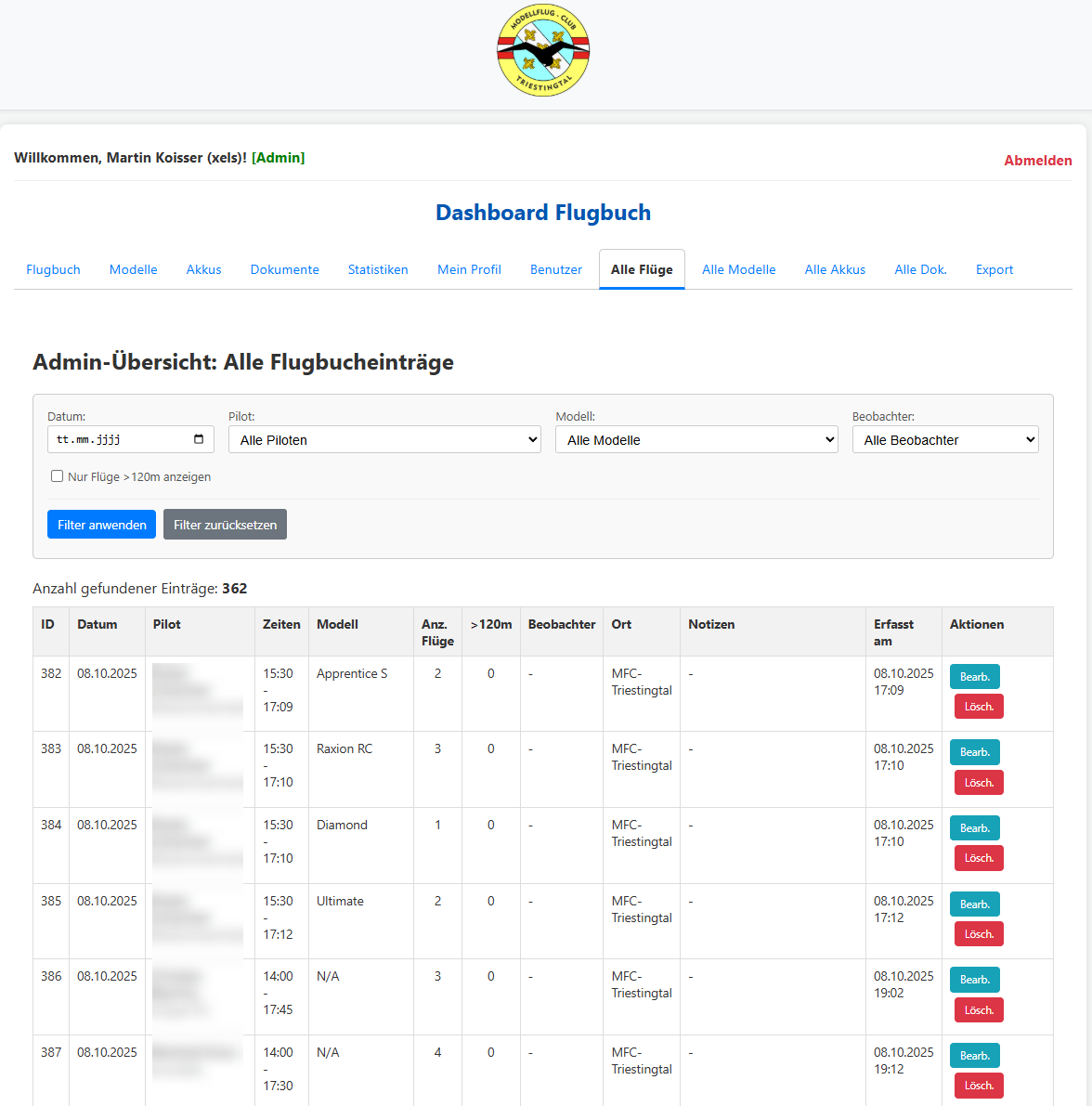Edit flight entry 382 with Bearb. button
1092x1106 pixels.
(x=974, y=677)
